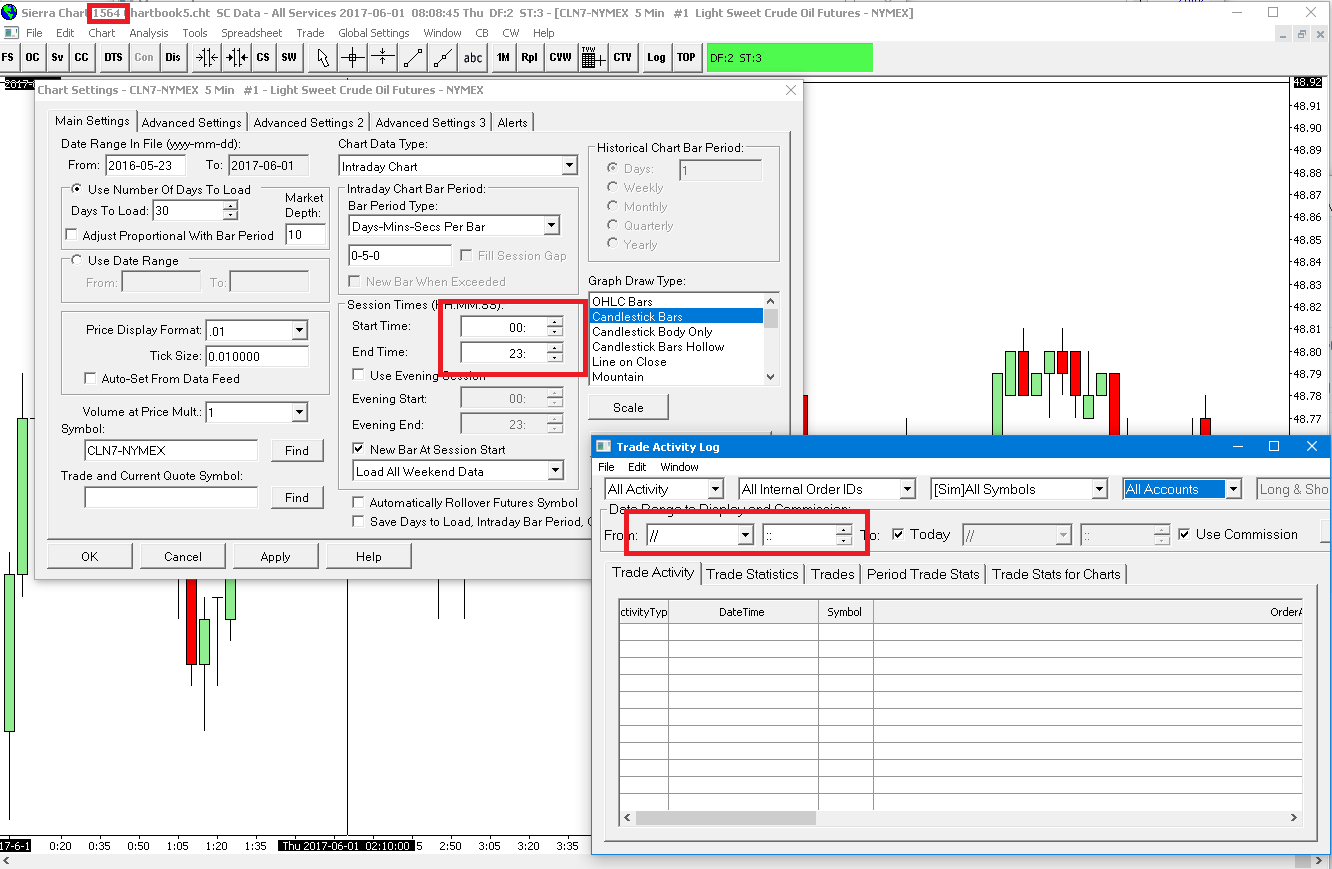
Task: Switch to the Advanced Settings tab
Action: tap(191, 123)
